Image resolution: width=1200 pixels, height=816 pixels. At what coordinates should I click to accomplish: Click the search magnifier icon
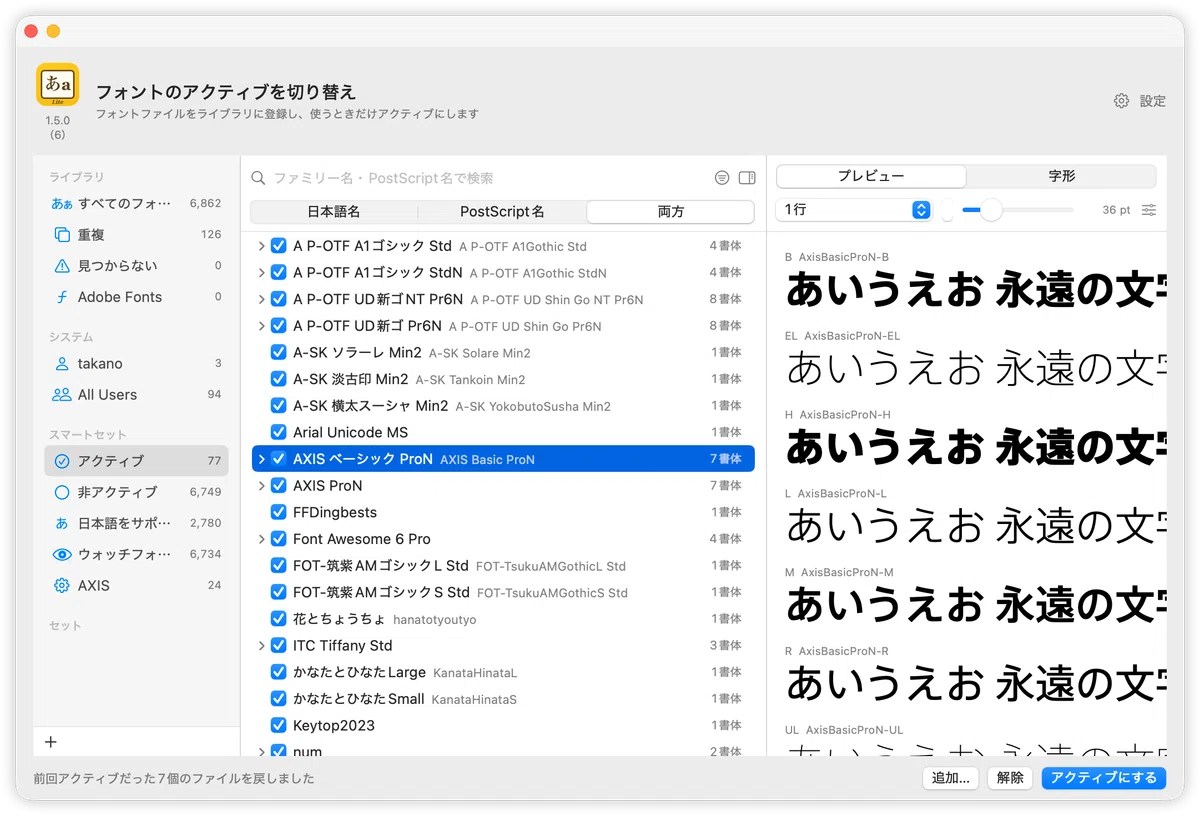(258, 178)
